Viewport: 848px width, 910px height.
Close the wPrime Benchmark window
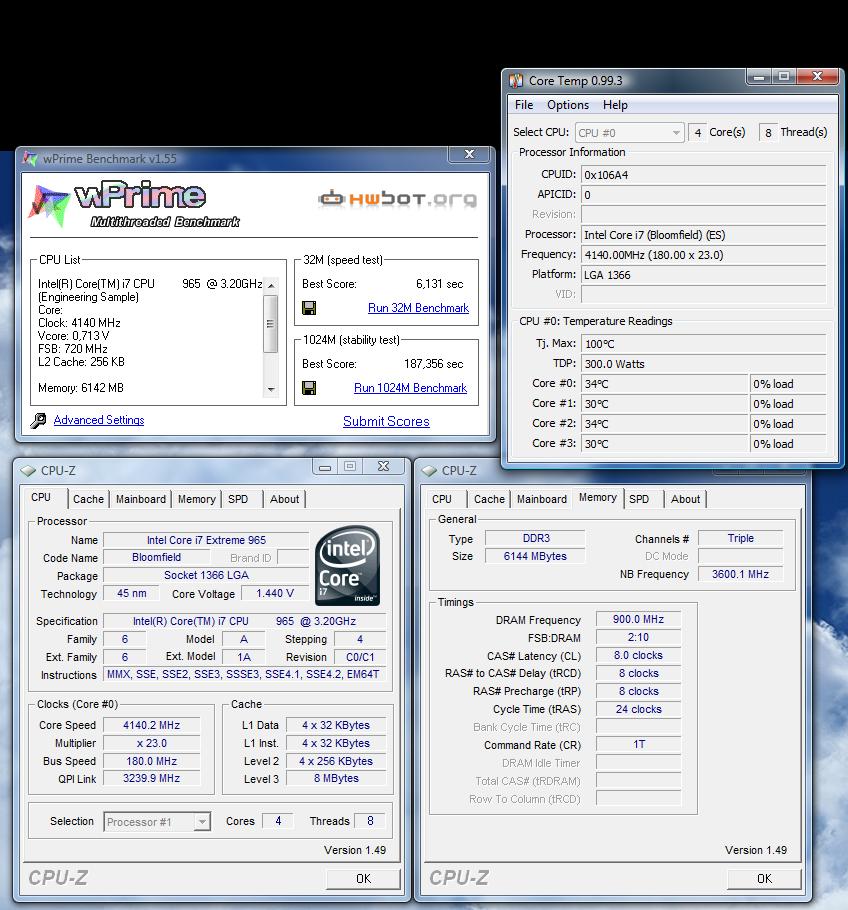(470, 154)
